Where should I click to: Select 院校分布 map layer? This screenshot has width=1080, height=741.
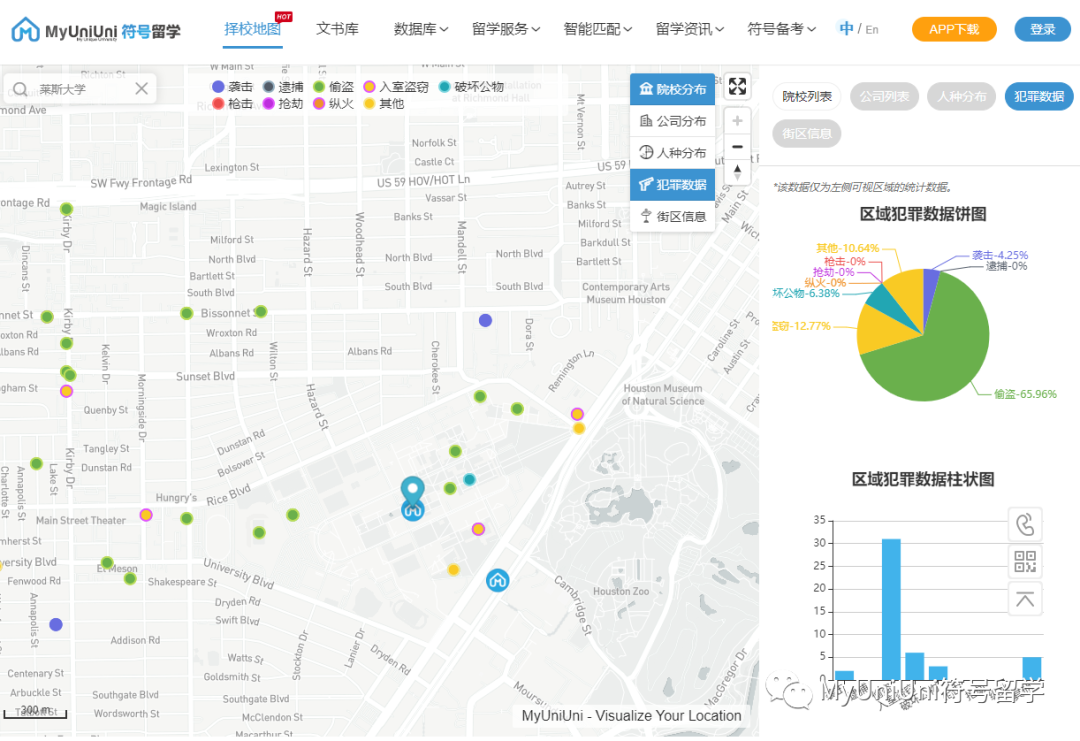pos(672,89)
